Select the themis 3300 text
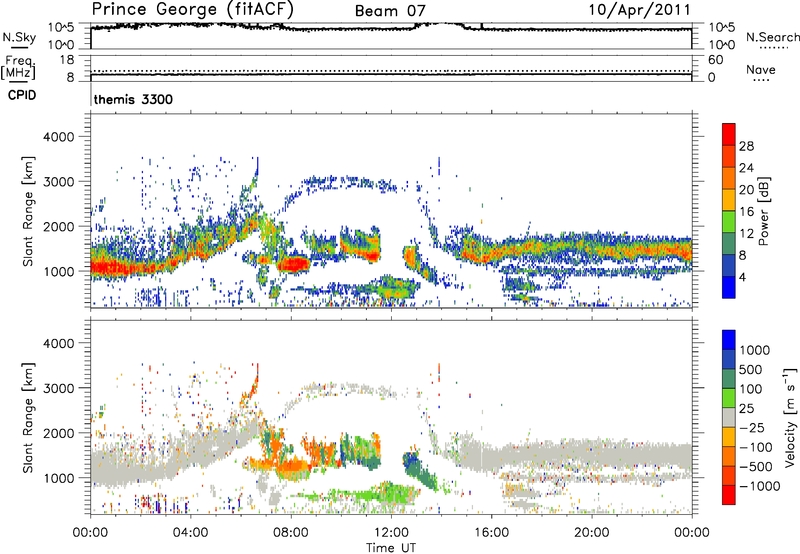 tap(133, 99)
